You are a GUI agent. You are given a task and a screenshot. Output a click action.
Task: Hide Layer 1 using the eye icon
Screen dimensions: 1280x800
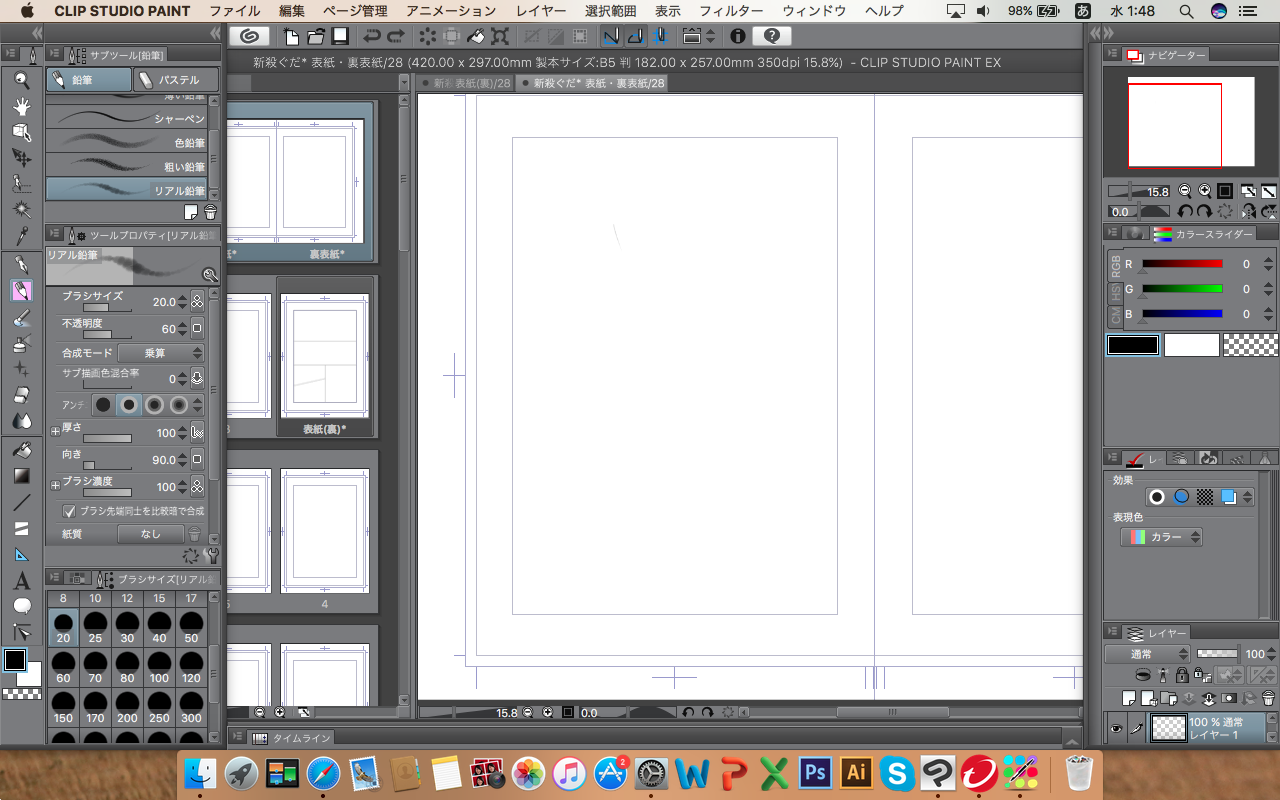[x=1116, y=729]
